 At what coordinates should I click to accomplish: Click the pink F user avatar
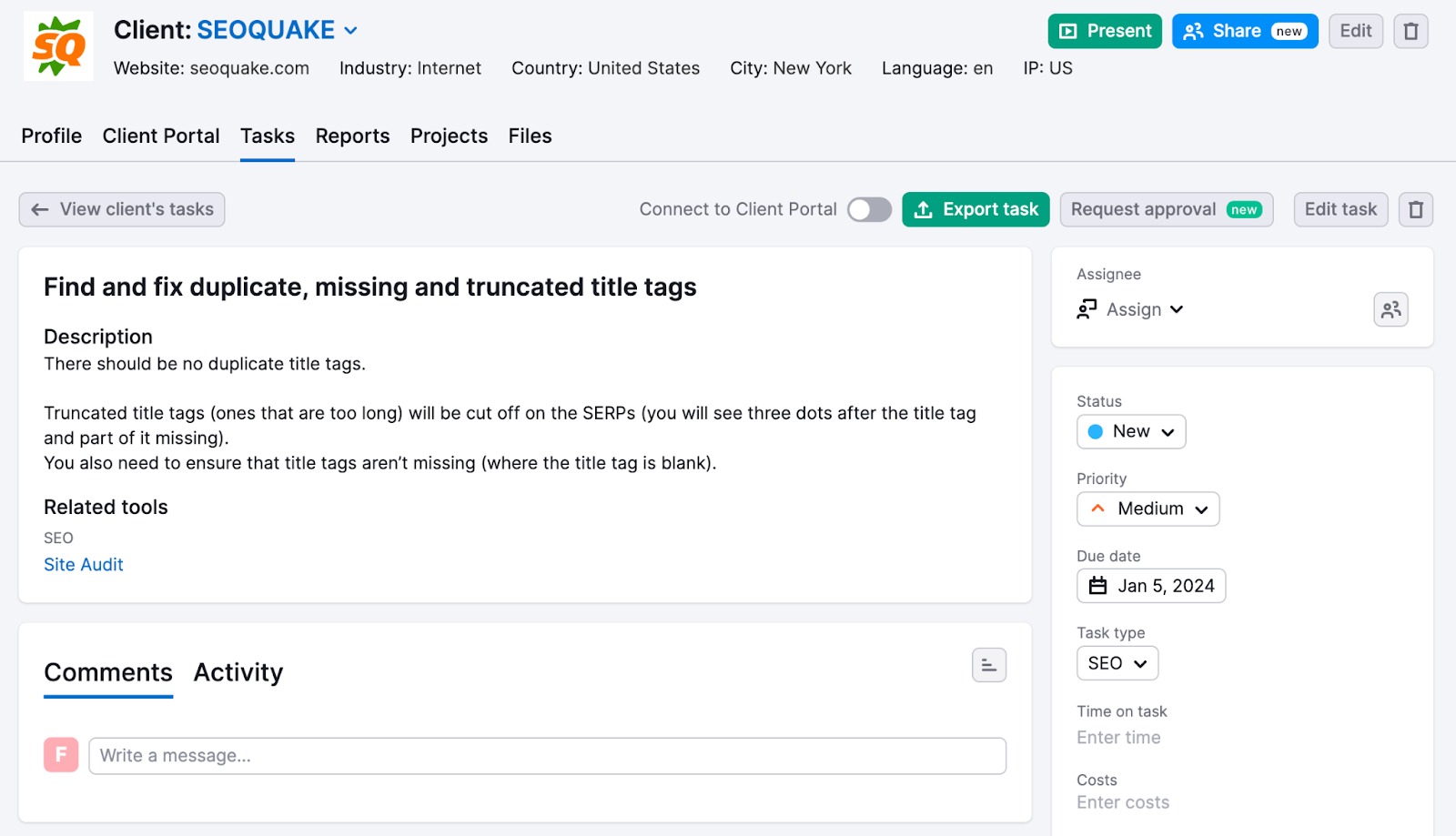point(61,755)
